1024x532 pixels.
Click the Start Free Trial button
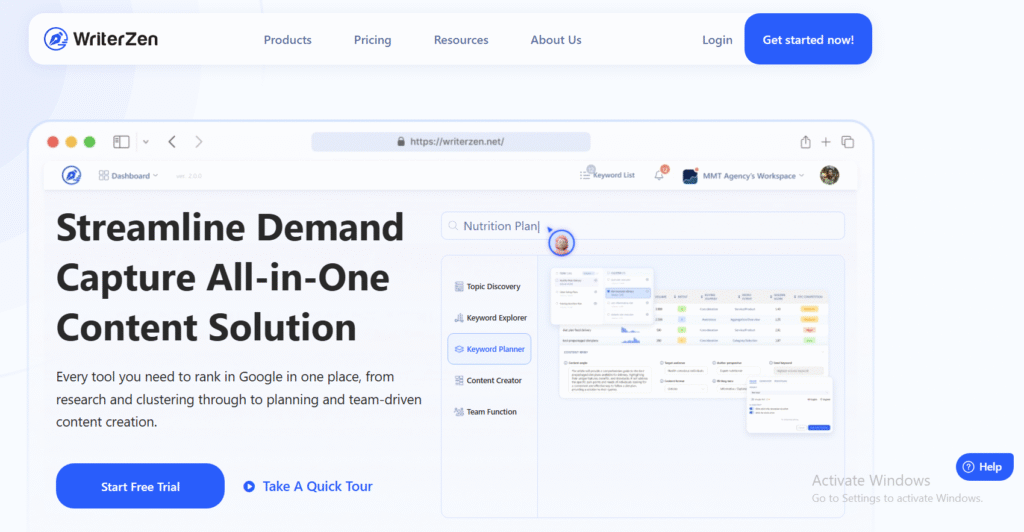tap(140, 486)
